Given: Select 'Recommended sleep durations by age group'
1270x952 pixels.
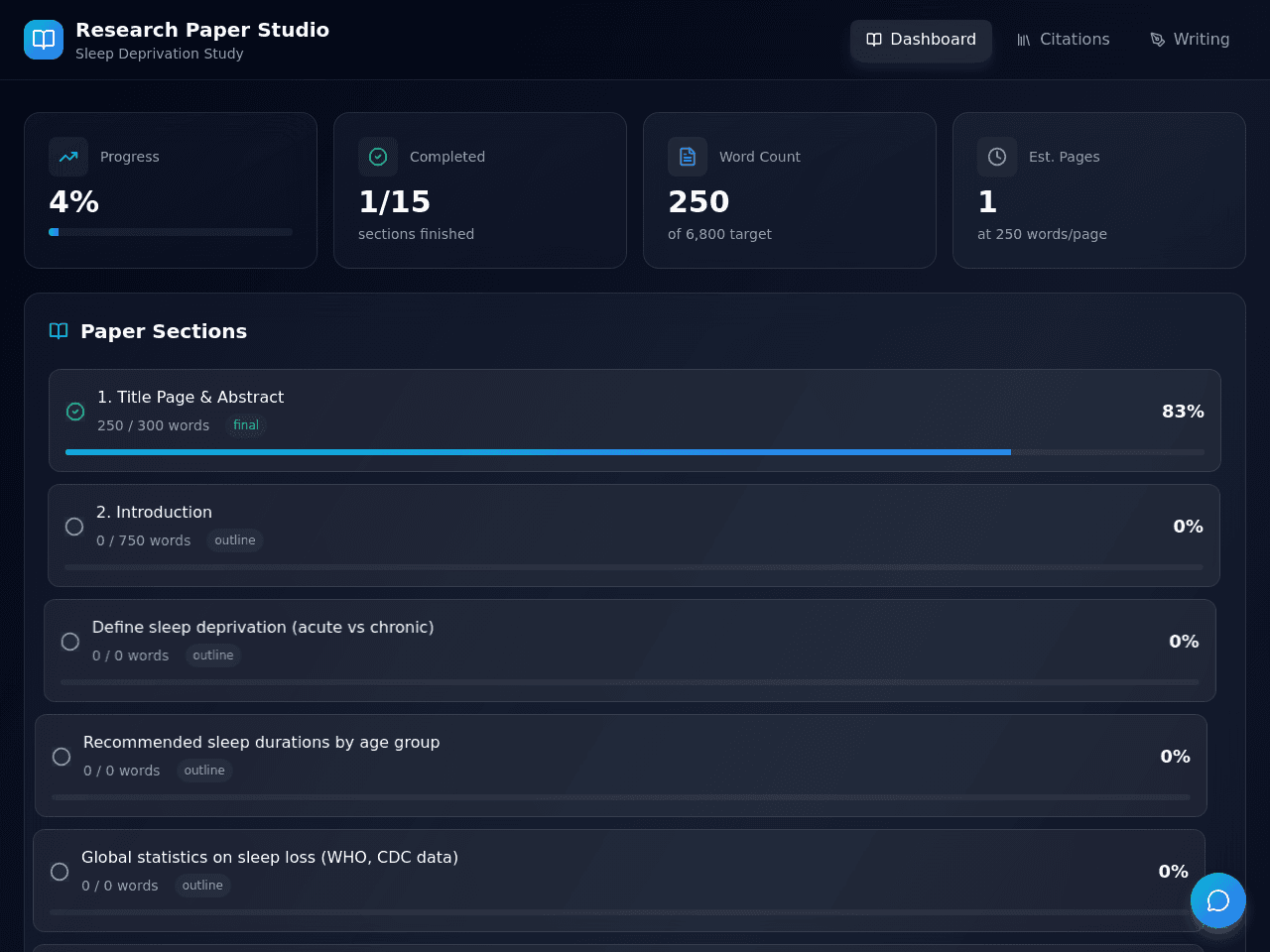Looking at the screenshot, I should (x=621, y=766).
